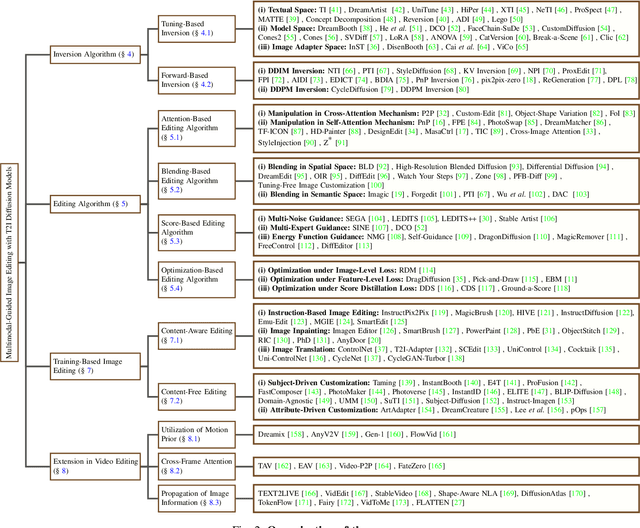
Task: Click the root Multimodal-Guided Image Editing box
Action: pyautogui.click(x=9, y=263)
